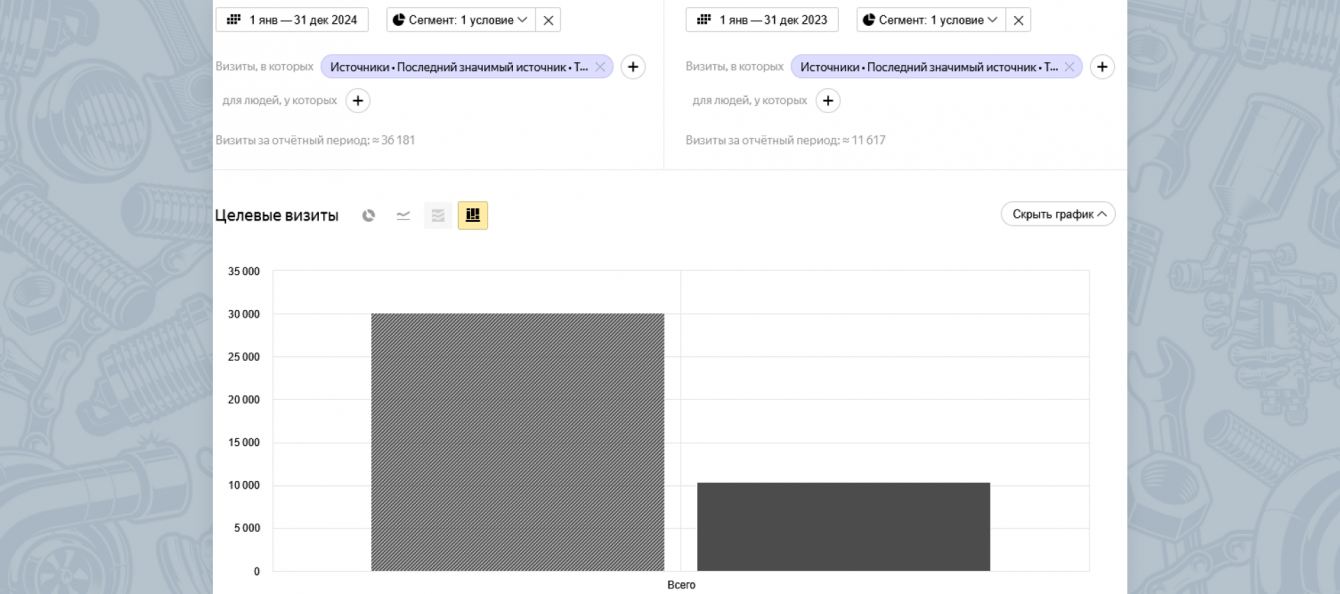Add people condition for 2024 segment

(x=358, y=100)
